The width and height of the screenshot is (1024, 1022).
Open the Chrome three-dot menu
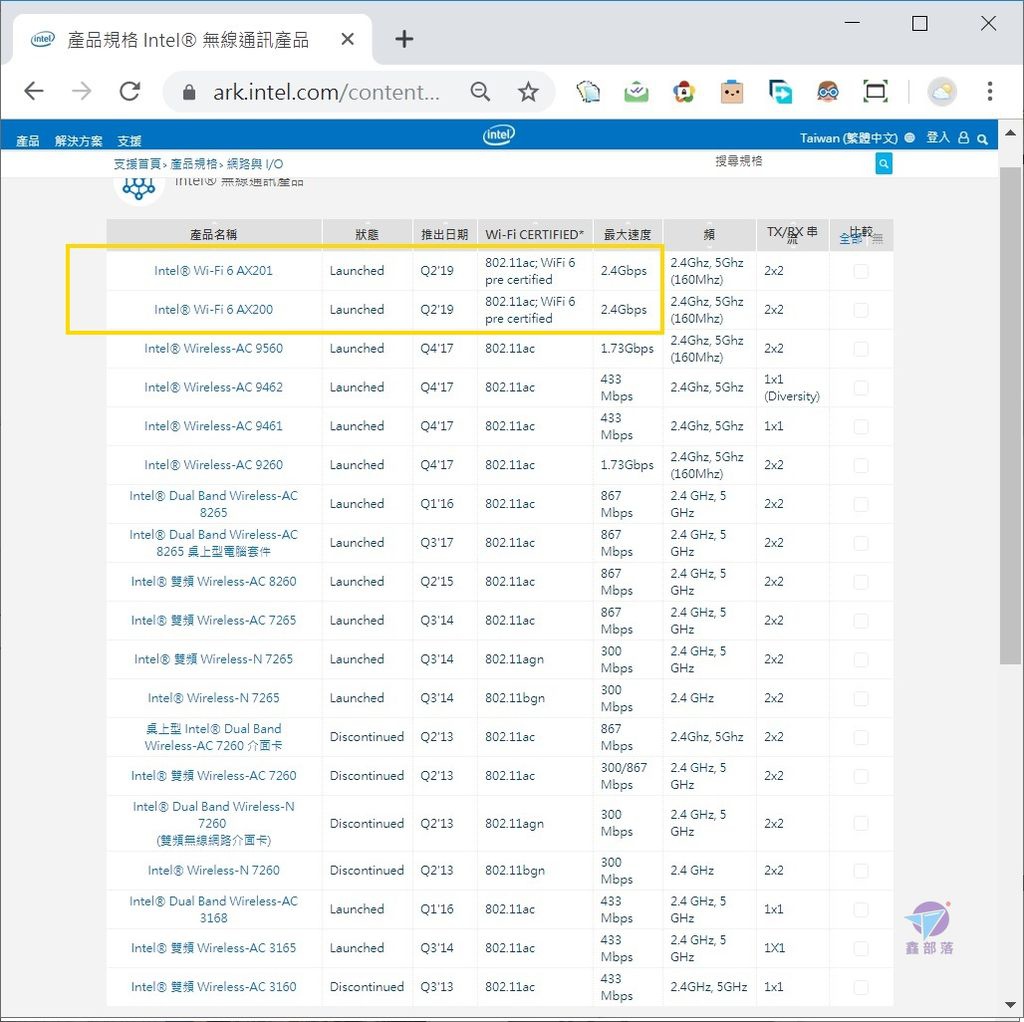(990, 91)
